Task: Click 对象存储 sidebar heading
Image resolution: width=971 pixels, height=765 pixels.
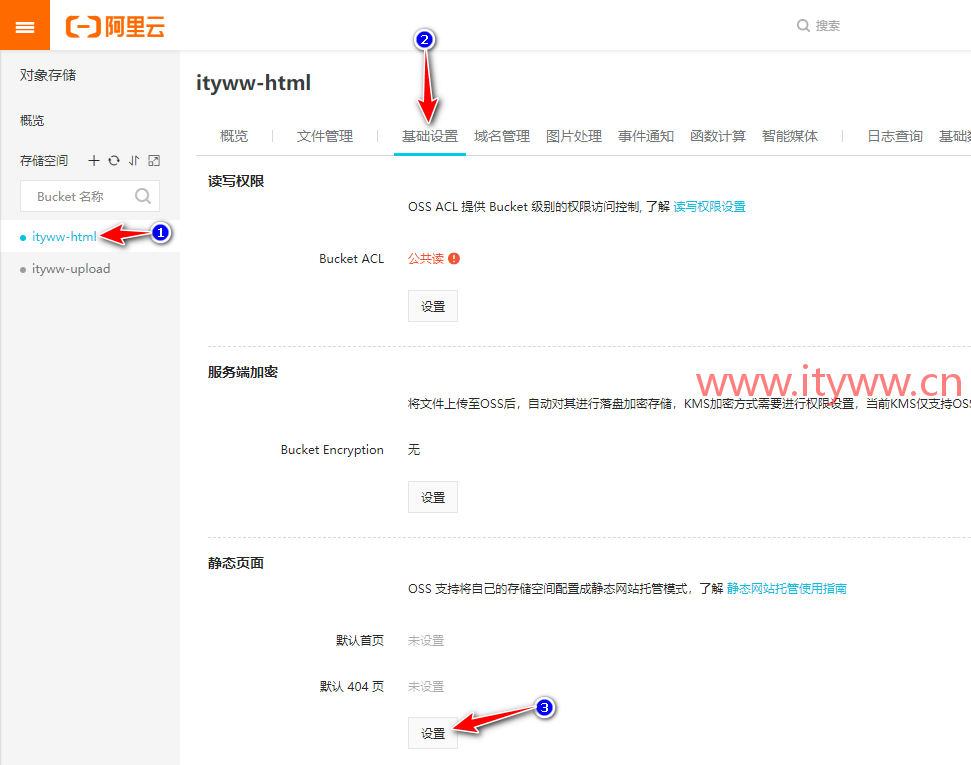Action: tap(48, 75)
